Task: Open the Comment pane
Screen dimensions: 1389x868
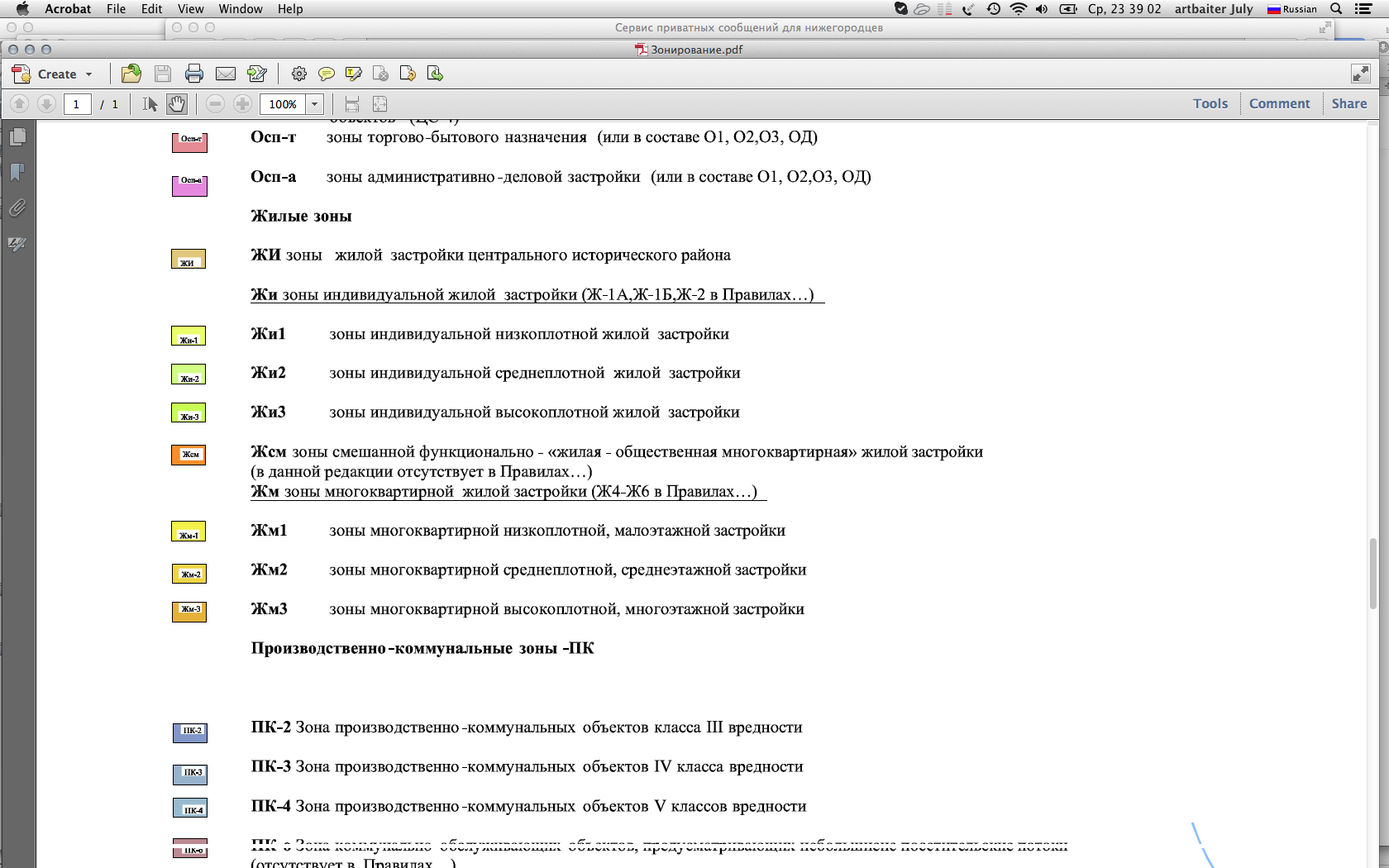Action: [x=1279, y=103]
